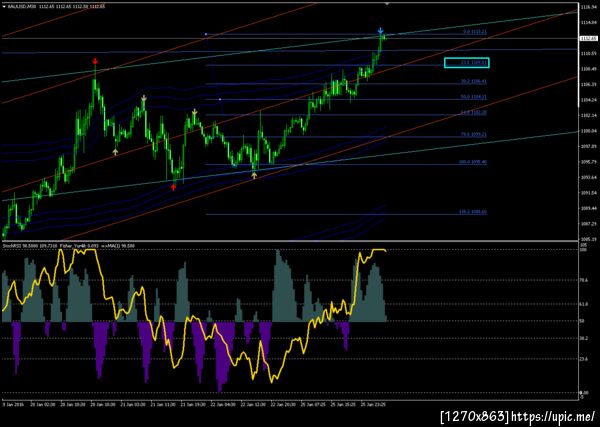Click Fibonacci label 38.2 1106.41
600x427 pixels.
(474, 81)
